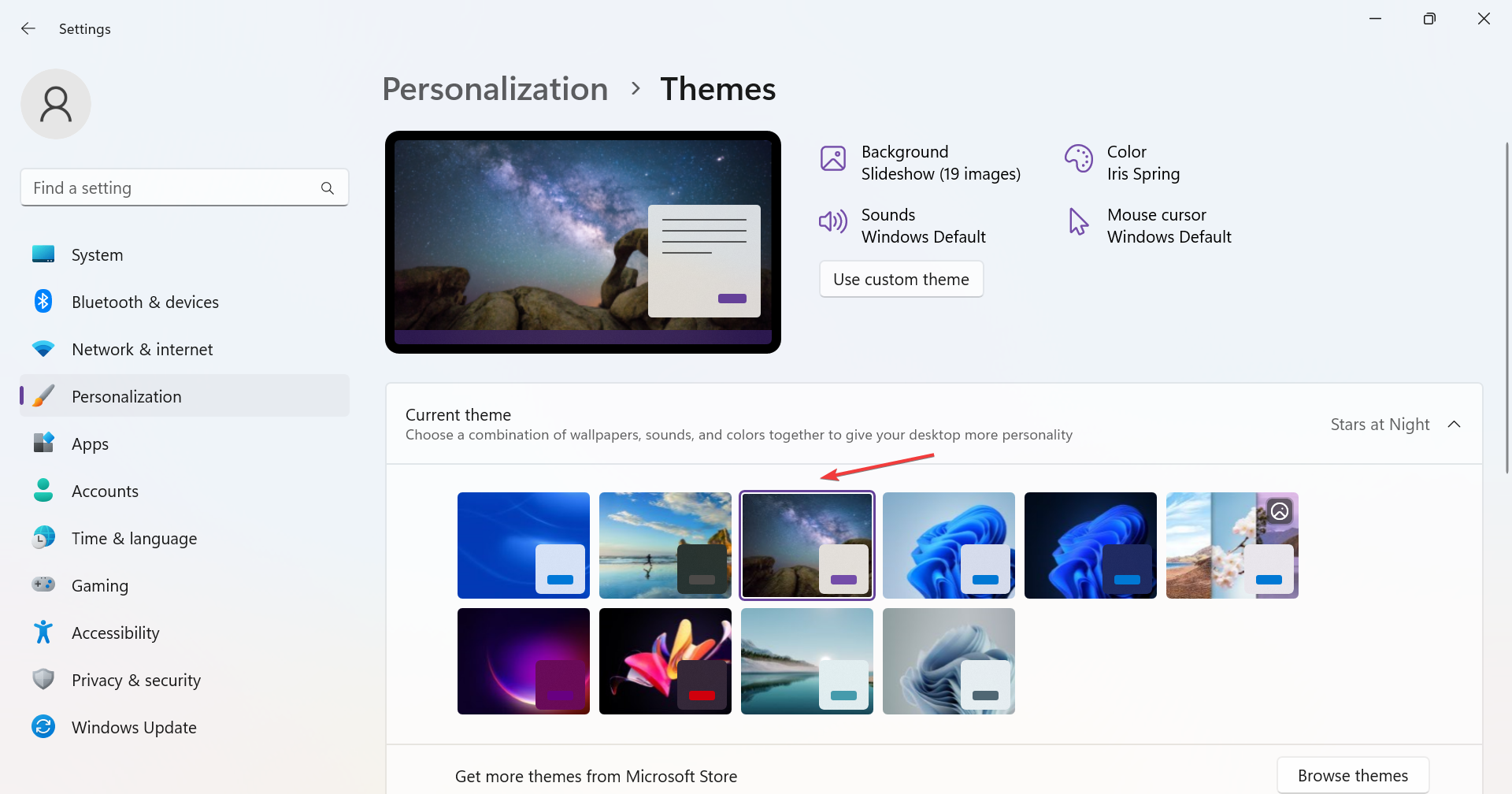The image size is (1512, 794).
Task: Select the Windows dark bloom theme
Action: pos(1091,545)
